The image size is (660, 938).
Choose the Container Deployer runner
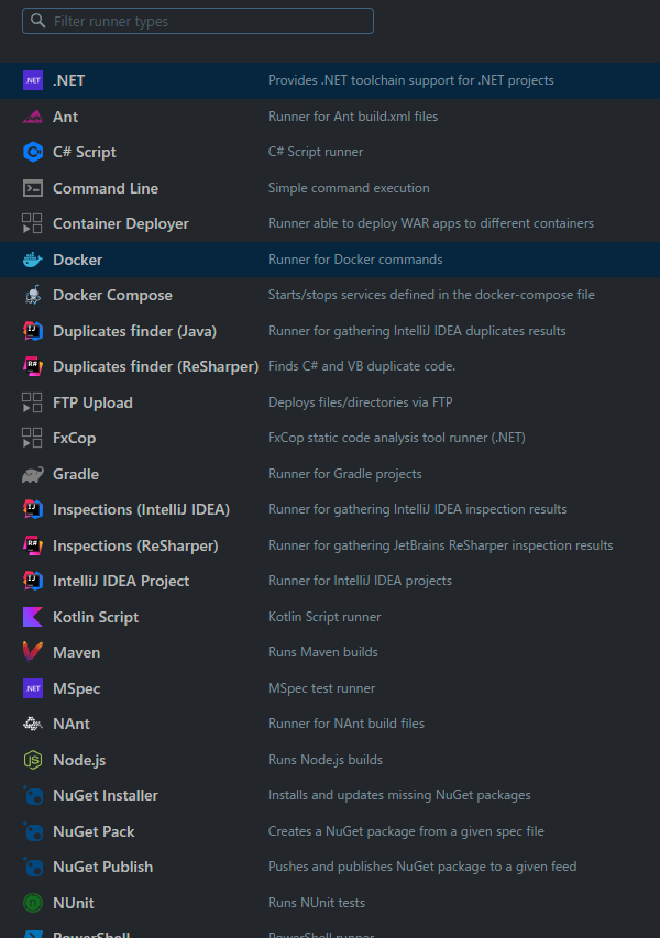120,224
